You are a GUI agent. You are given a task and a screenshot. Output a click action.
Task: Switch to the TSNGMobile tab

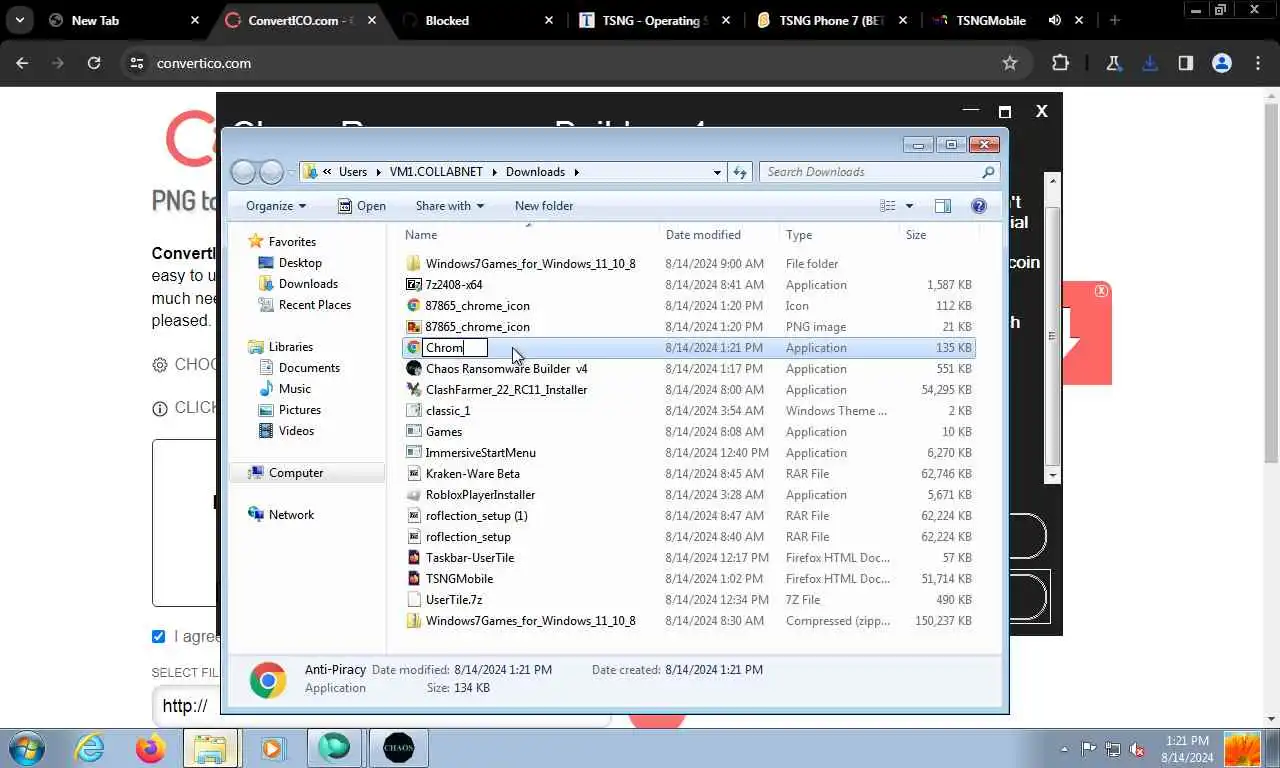[1007, 20]
